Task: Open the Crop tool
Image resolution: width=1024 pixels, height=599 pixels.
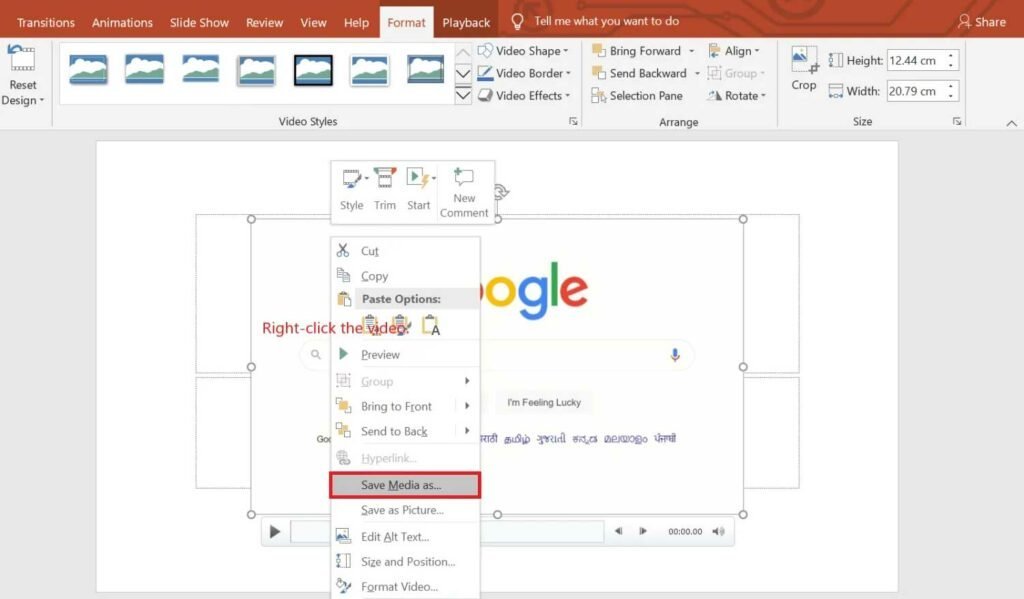Action: pyautogui.click(x=804, y=69)
